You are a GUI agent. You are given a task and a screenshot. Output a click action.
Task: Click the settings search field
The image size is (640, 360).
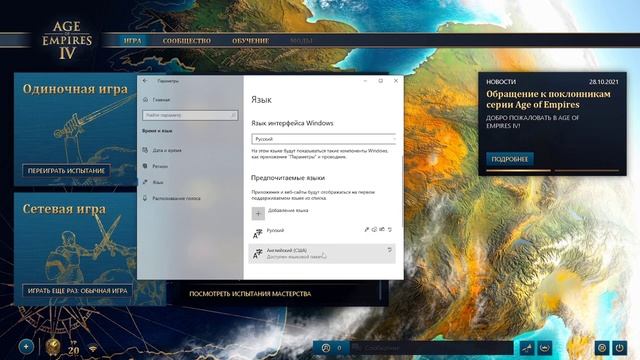point(190,115)
